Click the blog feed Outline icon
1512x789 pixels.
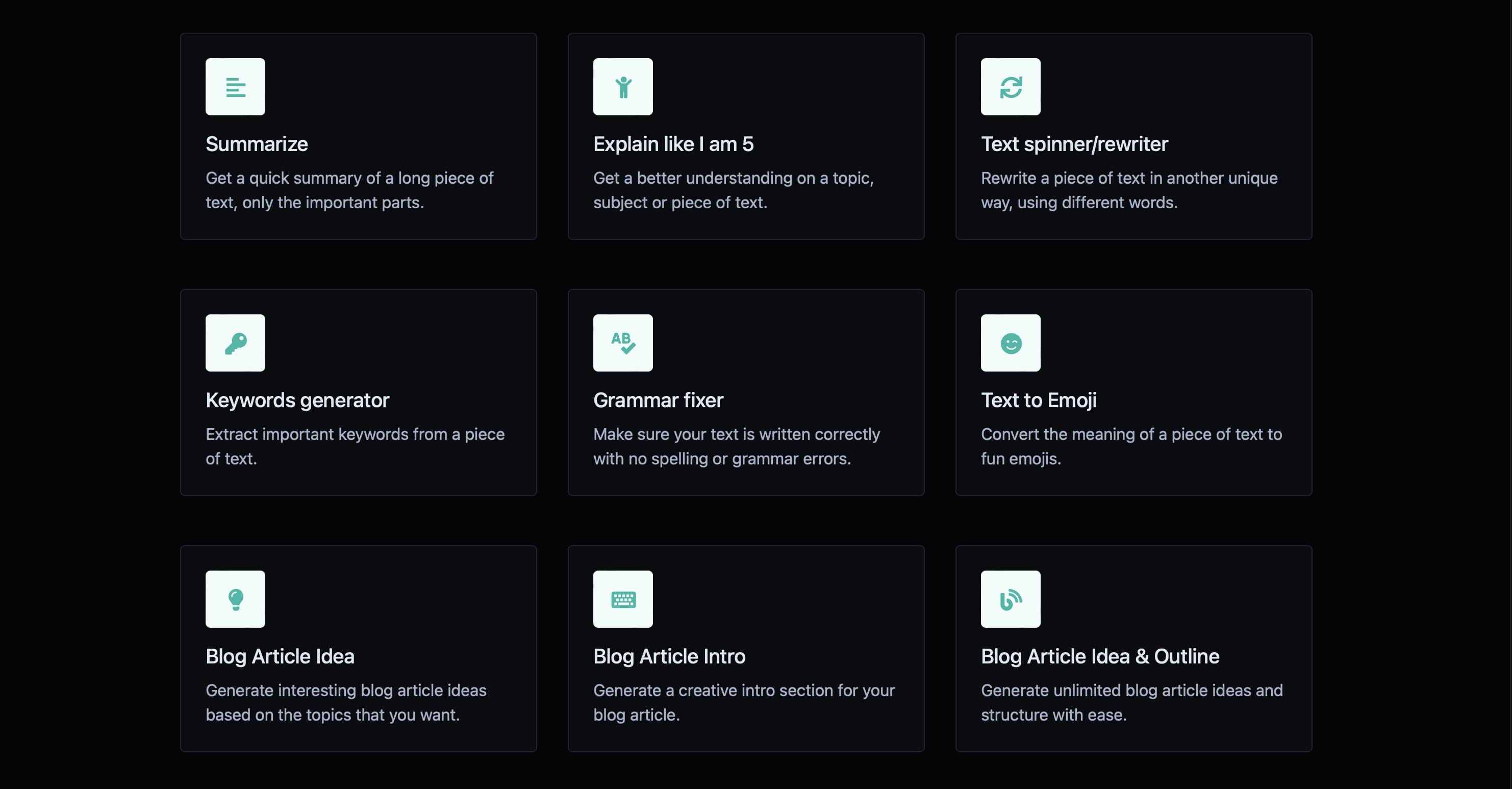(1010, 599)
